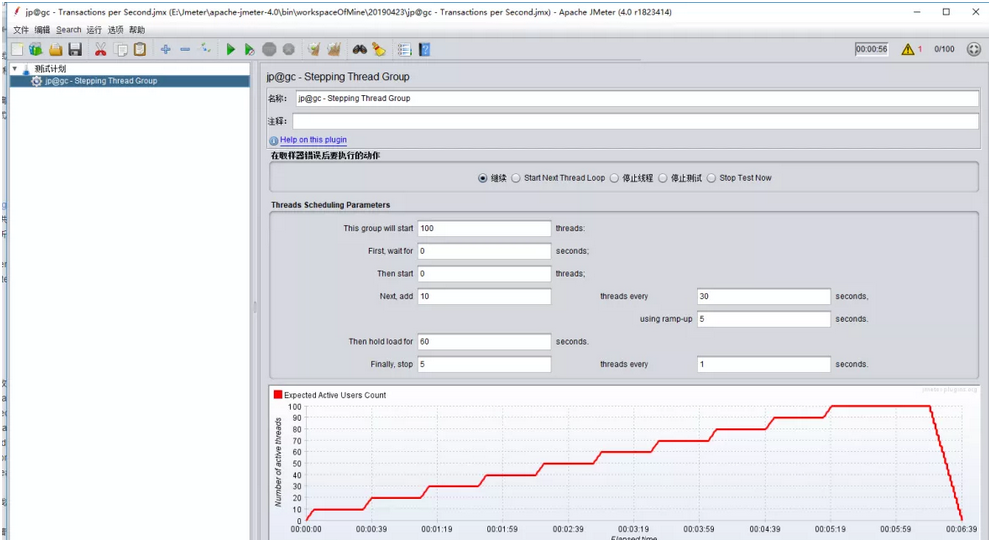This screenshot has height=540, width=989.
Task: Click the Then start threads field
Action: pyautogui.click(x=484, y=274)
